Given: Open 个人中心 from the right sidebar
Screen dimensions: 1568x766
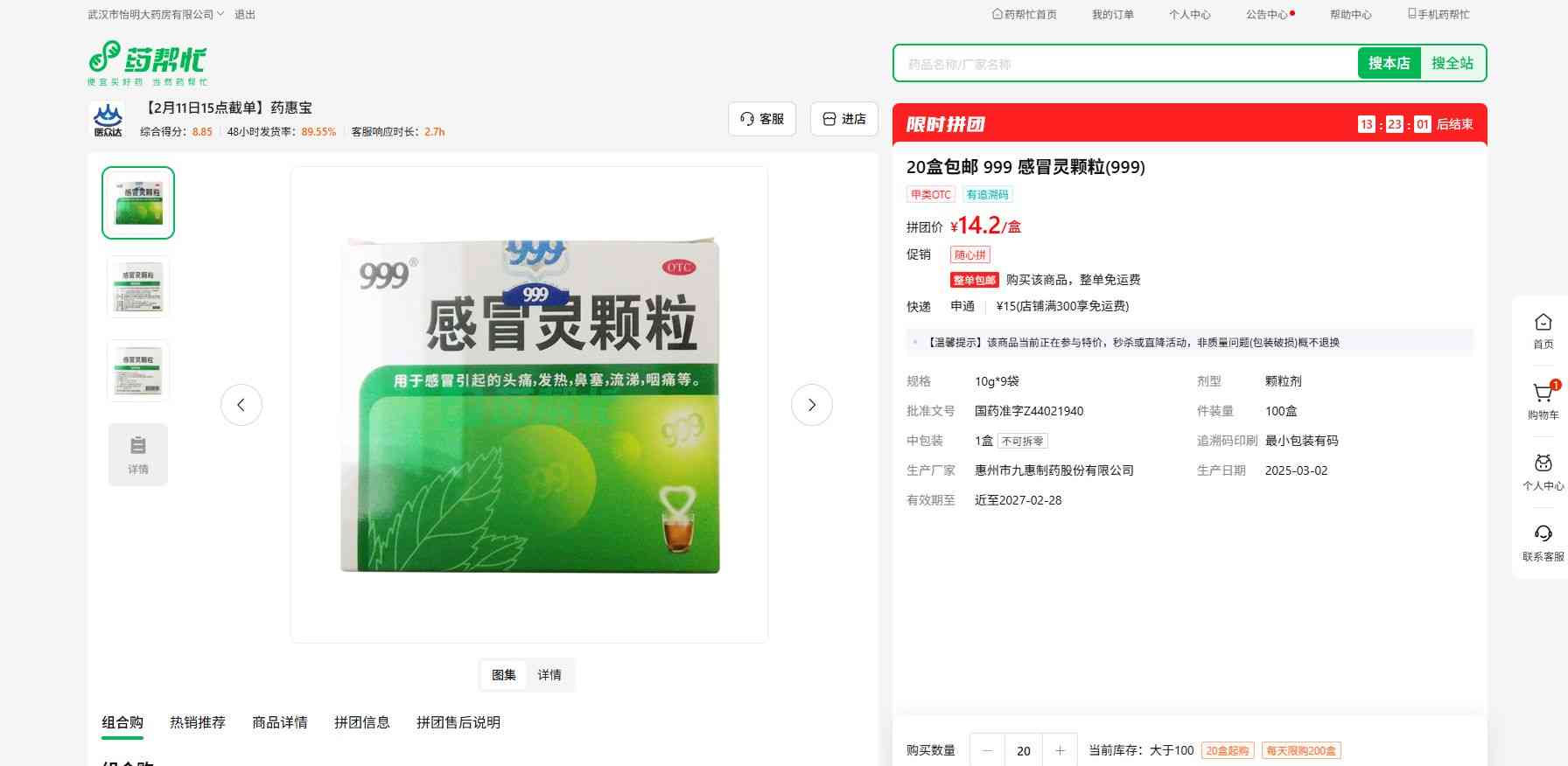Looking at the screenshot, I should [x=1543, y=472].
